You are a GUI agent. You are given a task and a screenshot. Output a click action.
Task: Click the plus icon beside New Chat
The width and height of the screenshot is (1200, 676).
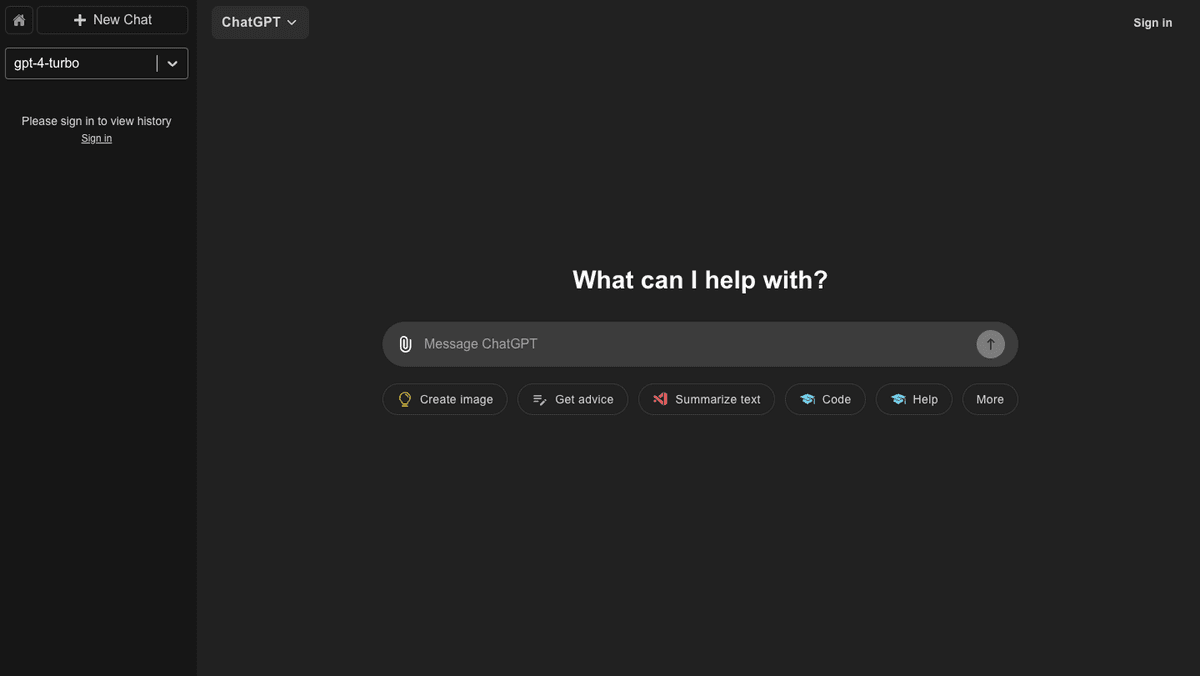click(80, 20)
